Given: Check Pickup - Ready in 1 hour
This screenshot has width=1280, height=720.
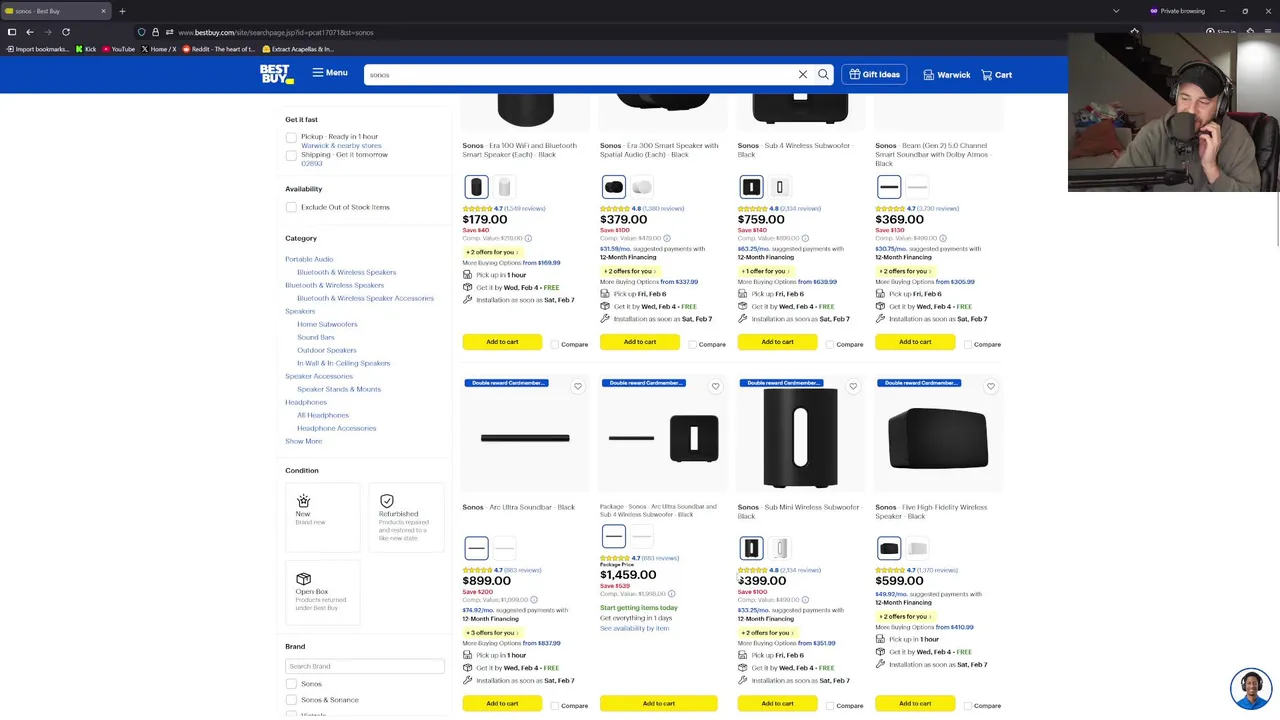Looking at the screenshot, I should 291,138.
